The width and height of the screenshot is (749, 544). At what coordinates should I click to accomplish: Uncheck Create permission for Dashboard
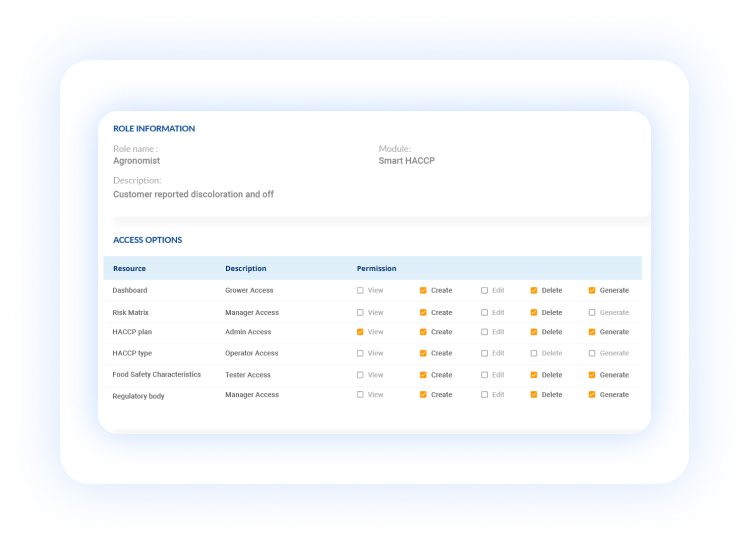pos(423,290)
